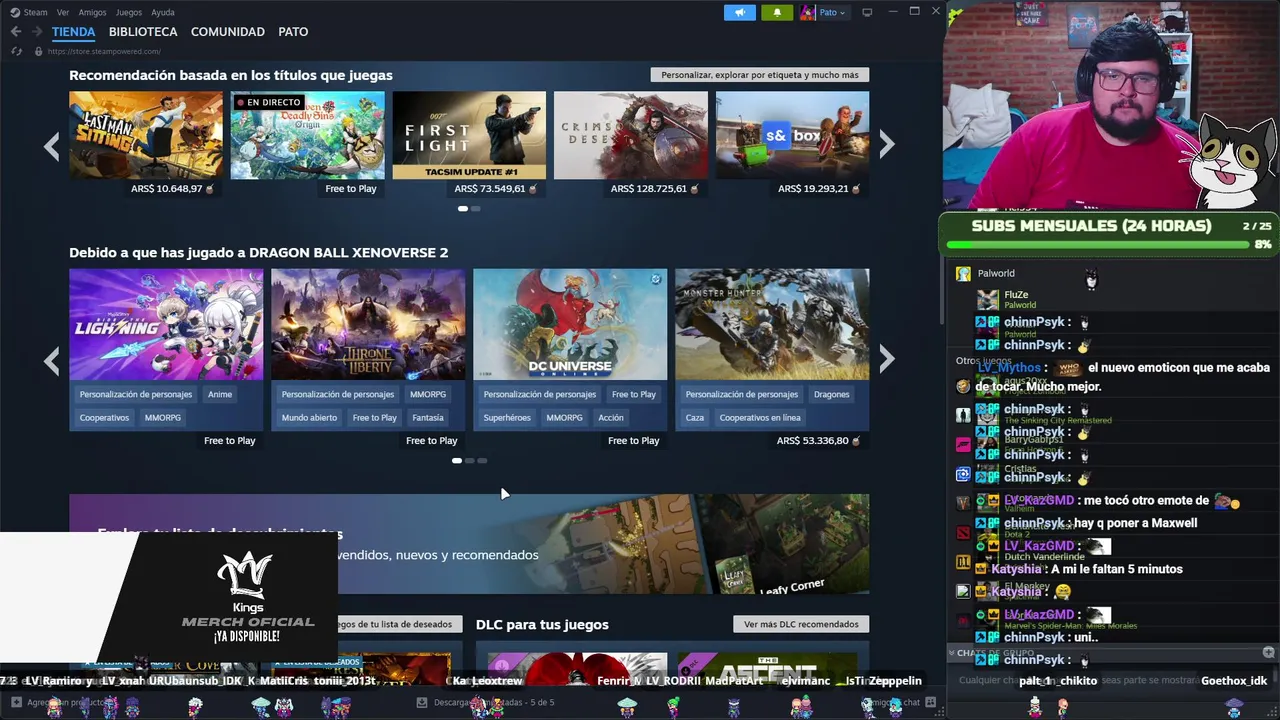
Task: Click the Mundo abierto tag
Action: click(309, 417)
